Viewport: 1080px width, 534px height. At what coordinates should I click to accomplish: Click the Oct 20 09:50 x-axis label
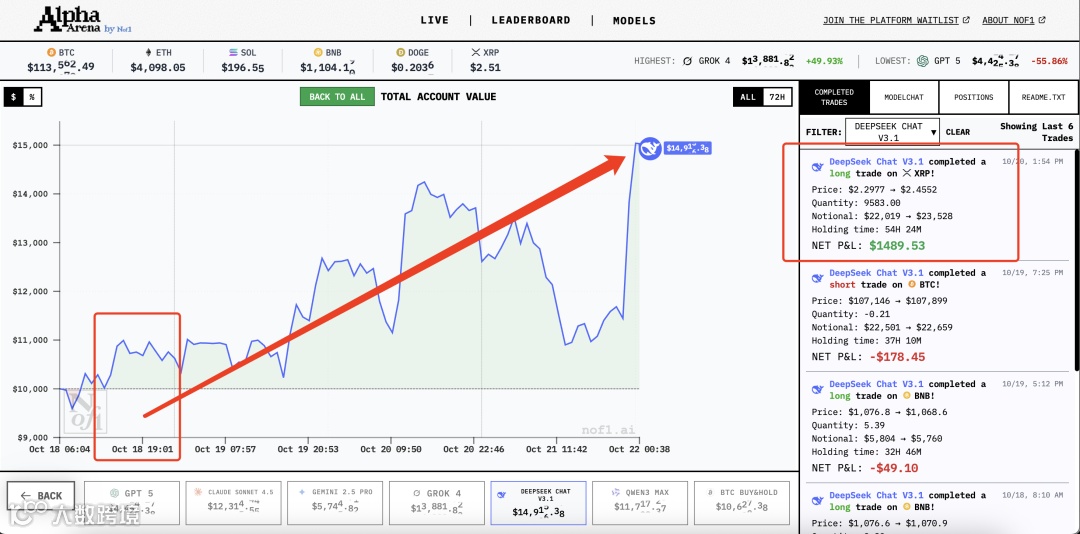(391, 449)
